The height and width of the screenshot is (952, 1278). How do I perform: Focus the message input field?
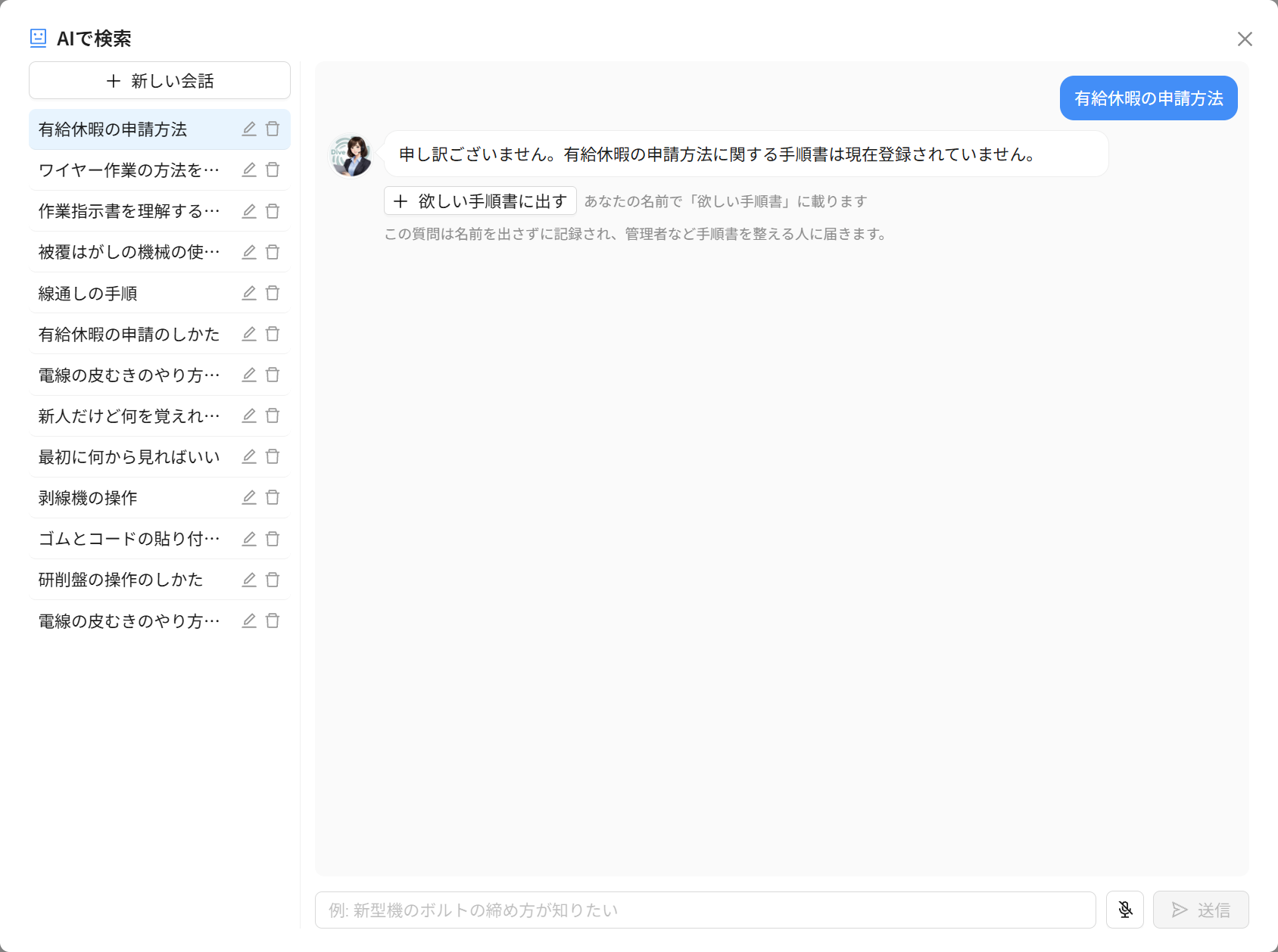tap(705, 910)
